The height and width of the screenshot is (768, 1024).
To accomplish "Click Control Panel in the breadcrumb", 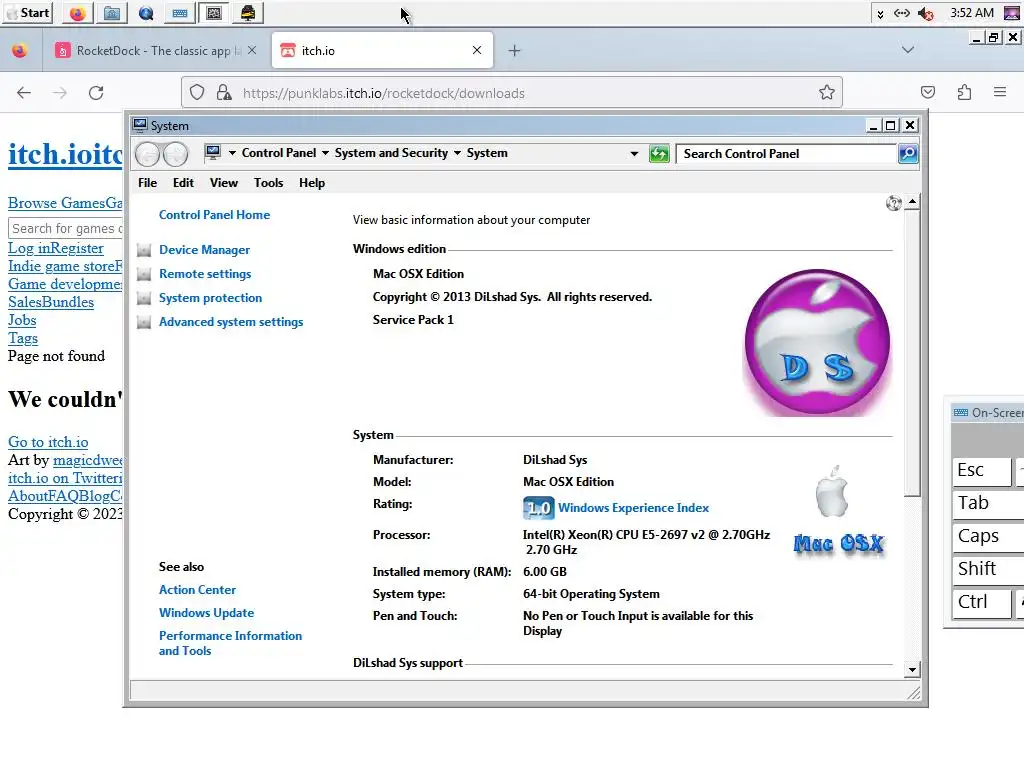I will click(279, 153).
